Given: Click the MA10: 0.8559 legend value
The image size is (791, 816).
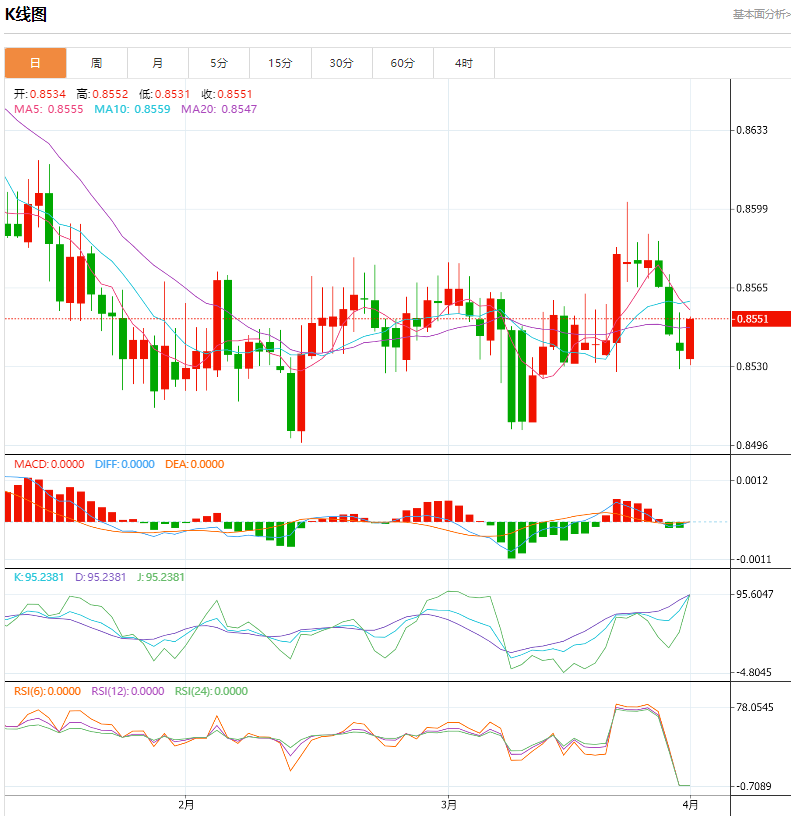Looking at the screenshot, I should tap(132, 109).
